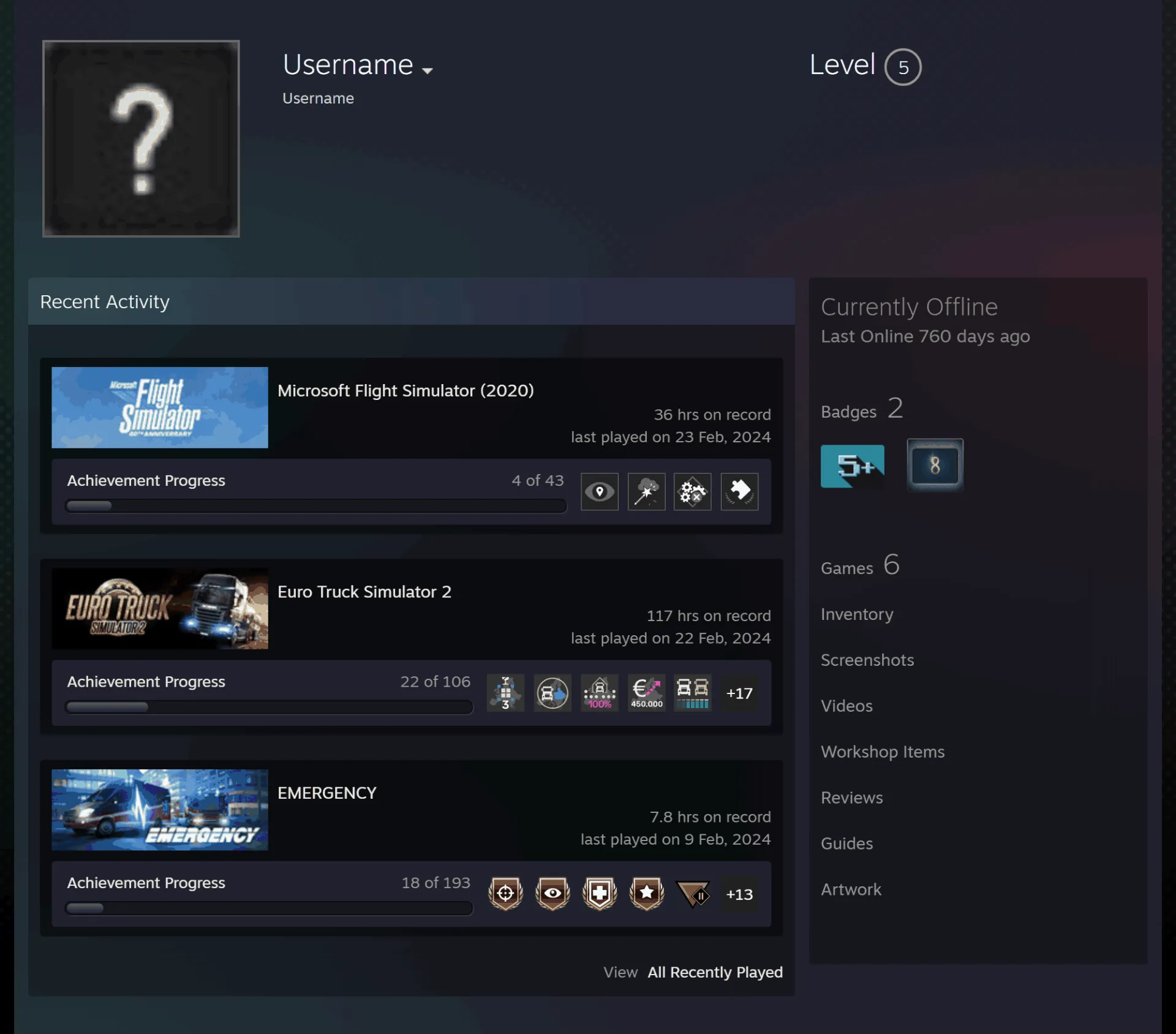
Task: Open the EMERGENCY game title link
Action: [x=327, y=793]
